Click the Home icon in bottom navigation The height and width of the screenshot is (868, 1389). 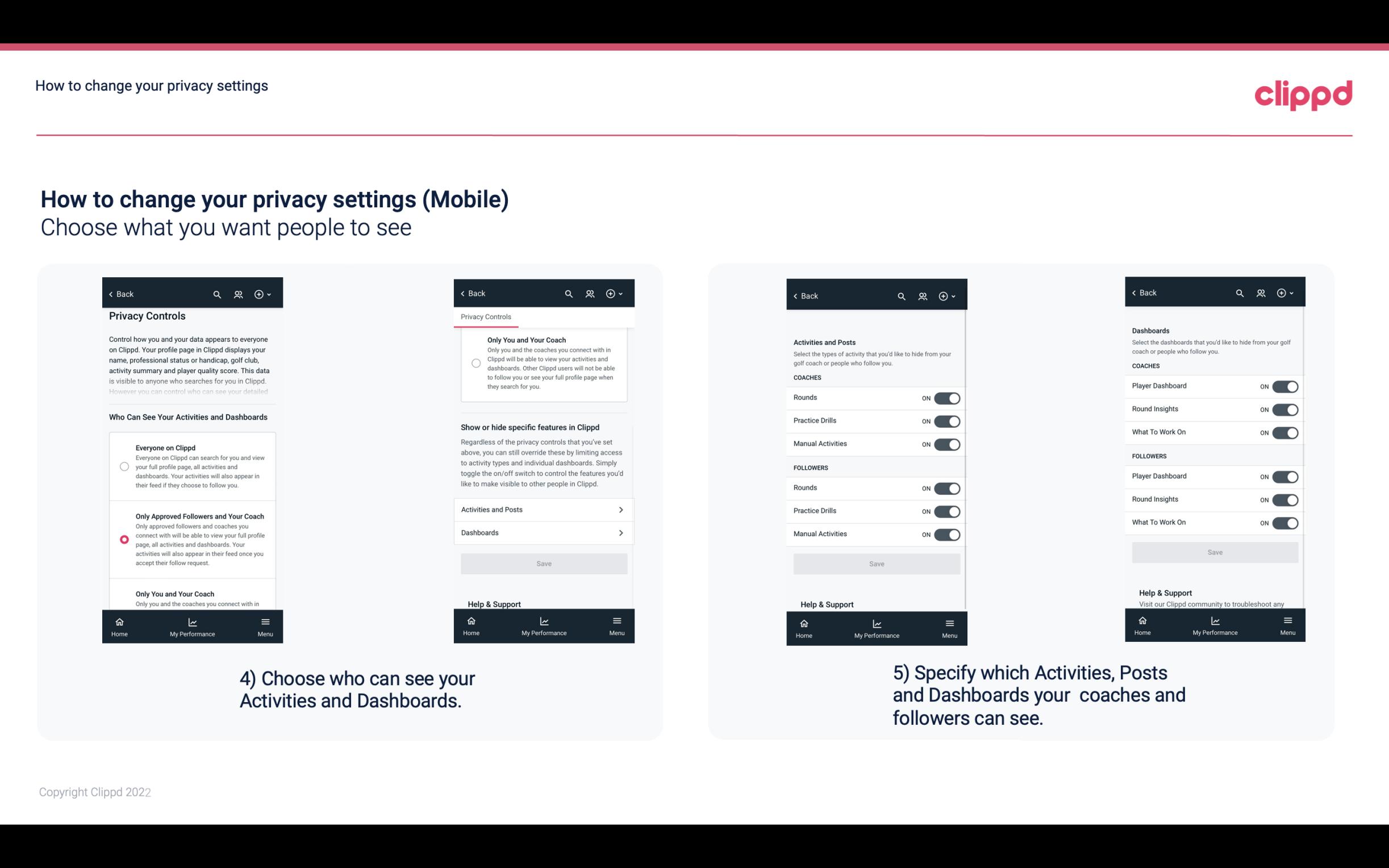(119, 621)
